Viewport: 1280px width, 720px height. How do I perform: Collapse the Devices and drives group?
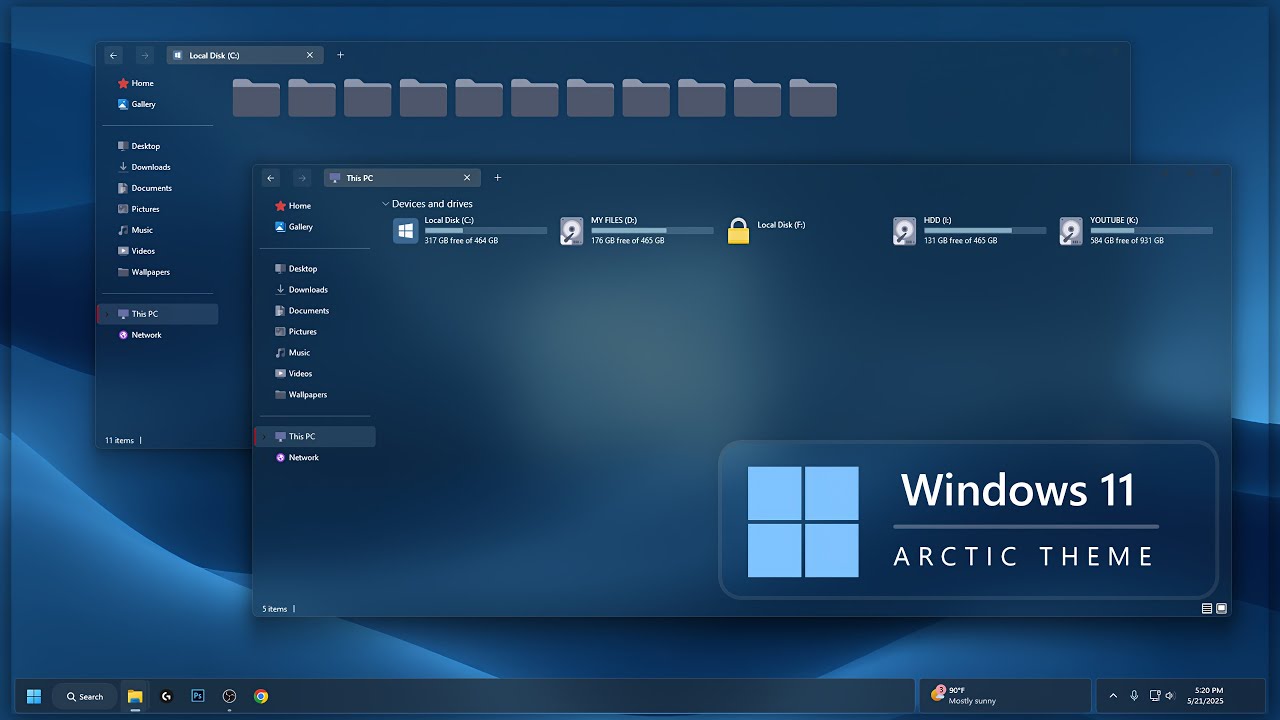click(386, 204)
